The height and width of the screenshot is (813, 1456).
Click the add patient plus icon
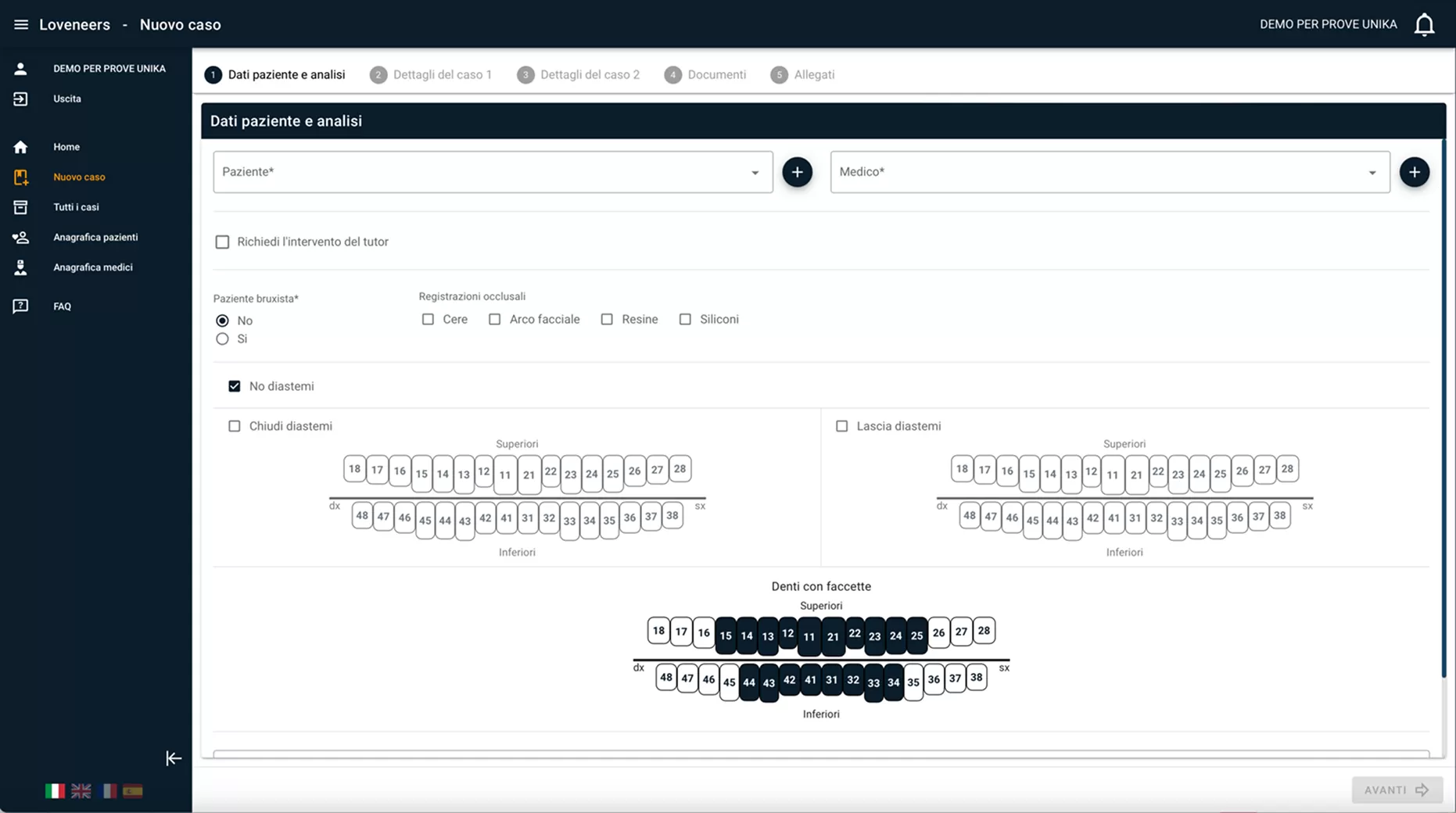[x=797, y=172]
